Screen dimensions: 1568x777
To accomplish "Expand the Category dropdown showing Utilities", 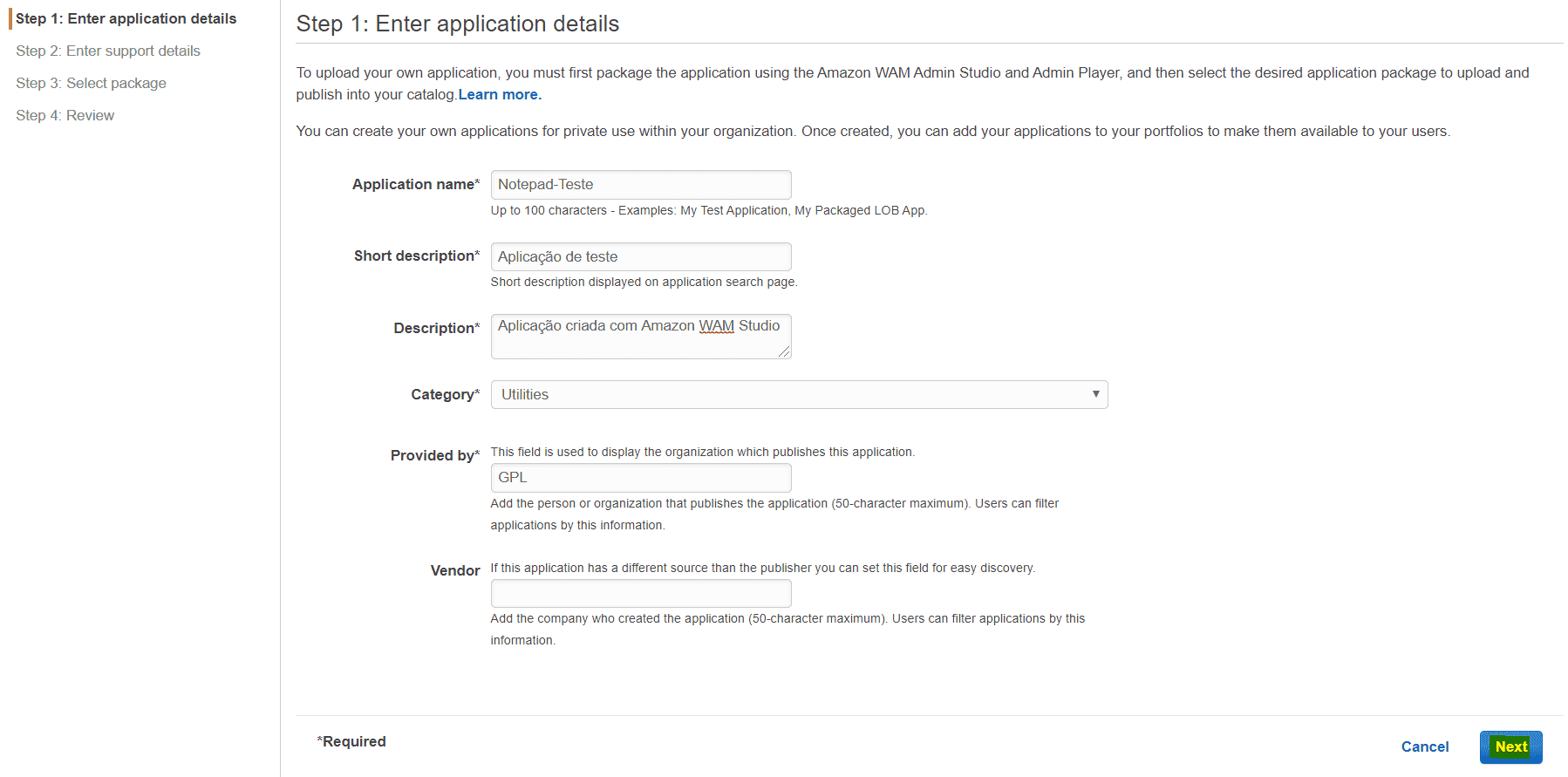I will coord(798,395).
